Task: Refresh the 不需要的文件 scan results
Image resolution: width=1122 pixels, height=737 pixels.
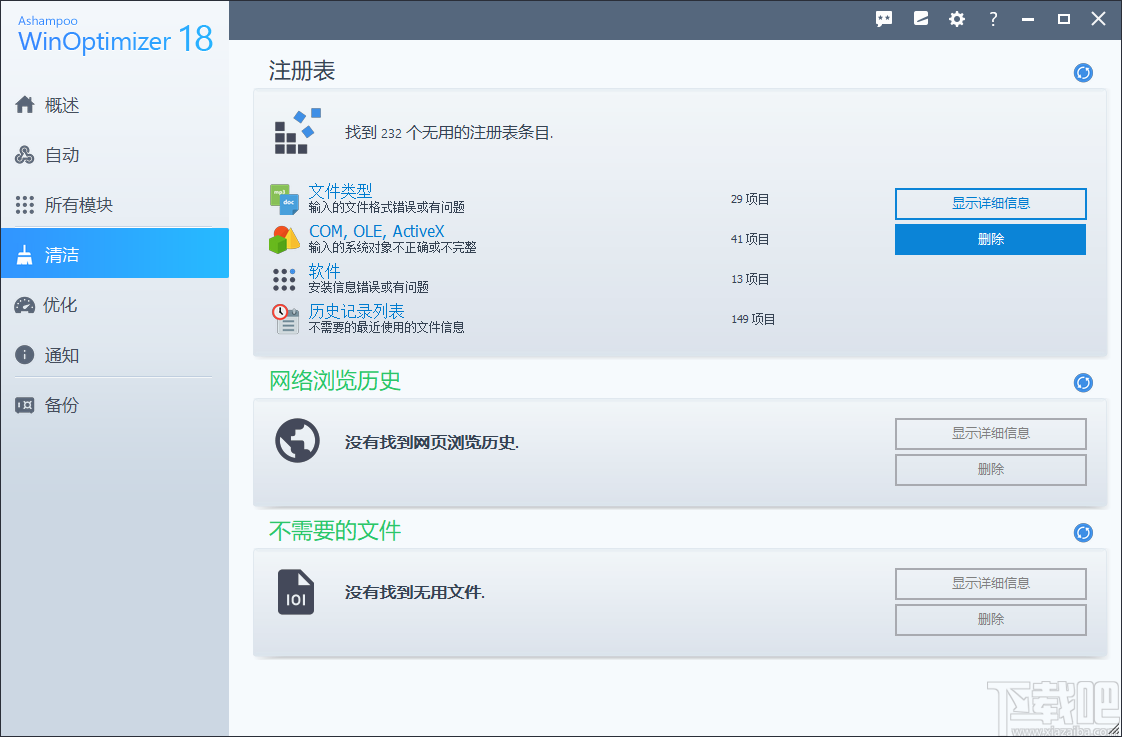Action: click(x=1082, y=532)
